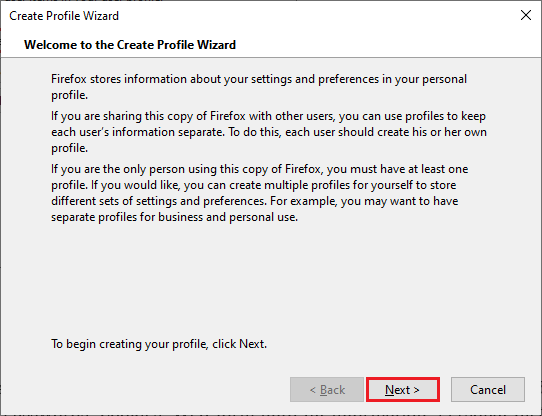The image size is (542, 416).
Task: Click the Create Profile Wizard window title
Action: tap(64, 16)
